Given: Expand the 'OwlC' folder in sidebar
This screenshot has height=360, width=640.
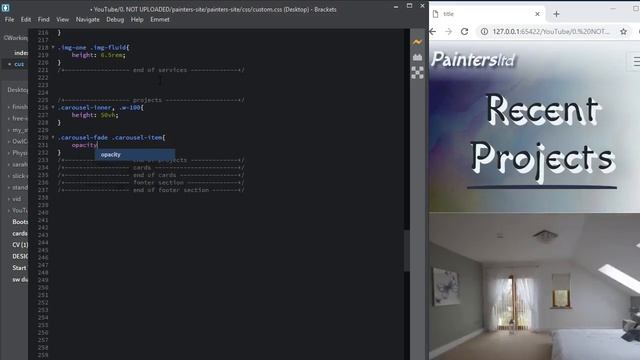Looking at the screenshot, I should 9,141.
